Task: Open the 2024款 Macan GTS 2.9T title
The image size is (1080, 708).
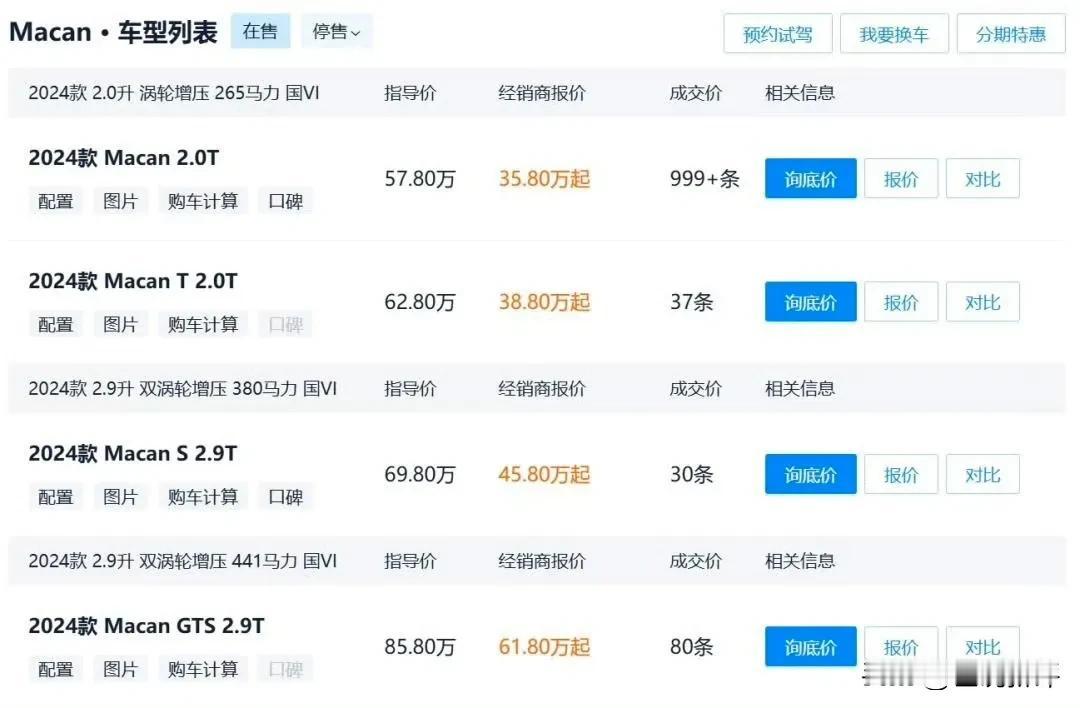Action: click(x=146, y=627)
